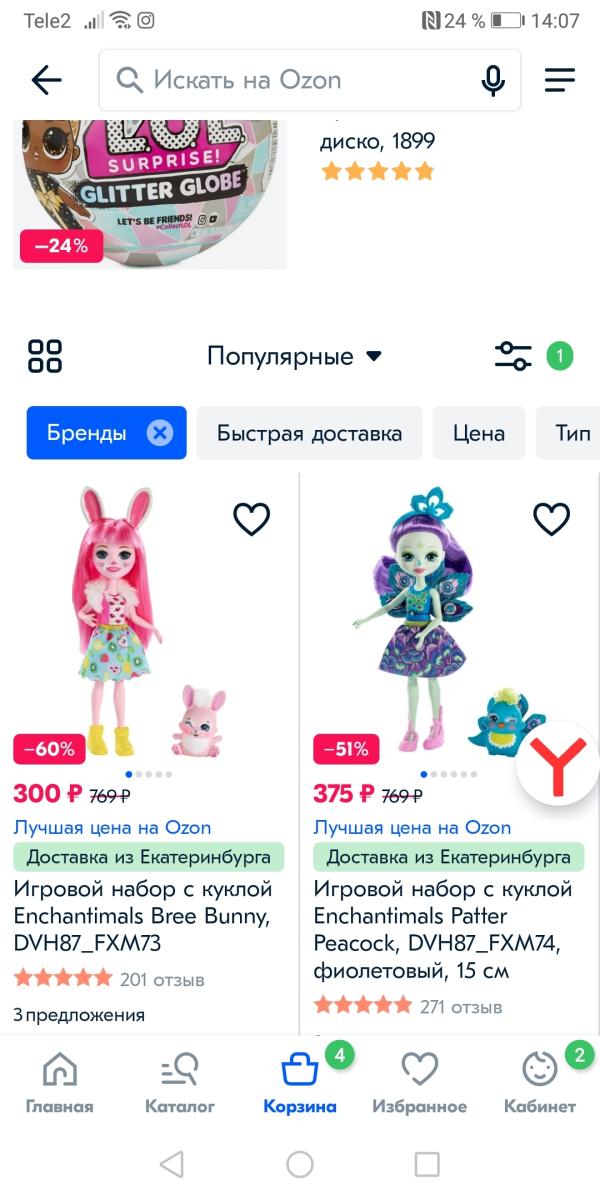This screenshot has width=600, height=1199.
Task: Remove the Бренды filter chip
Action: pyautogui.click(x=160, y=434)
